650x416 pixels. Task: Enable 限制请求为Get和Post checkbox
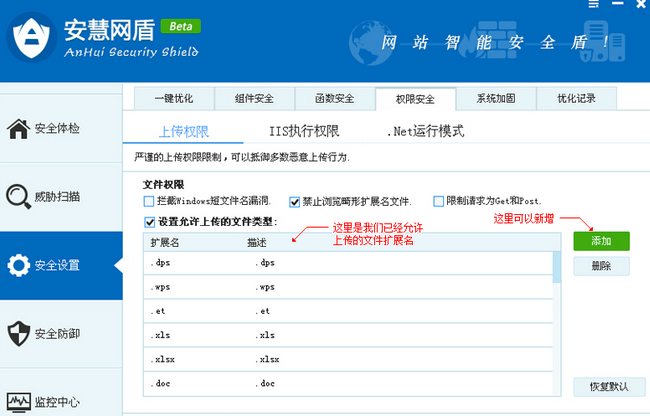[438, 201]
